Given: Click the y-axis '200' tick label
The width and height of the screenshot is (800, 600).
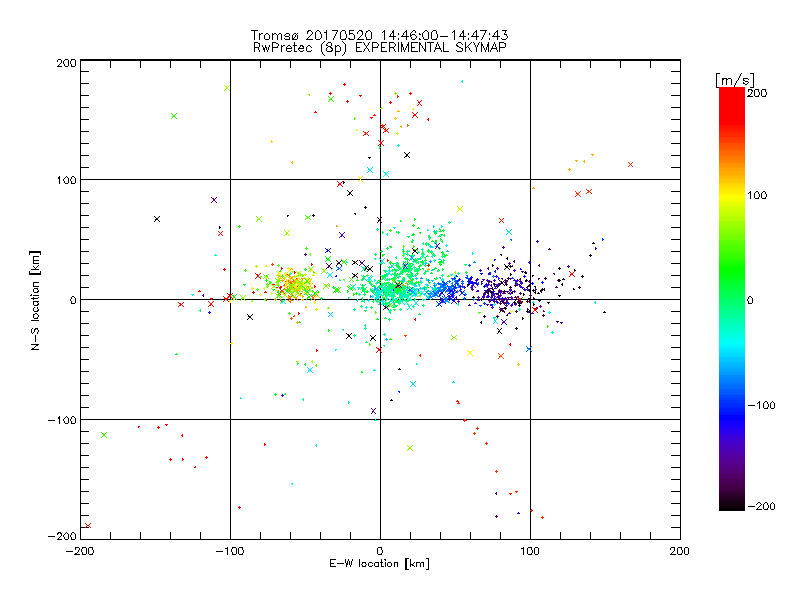Looking at the screenshot, I should click(x=66, y=63).
